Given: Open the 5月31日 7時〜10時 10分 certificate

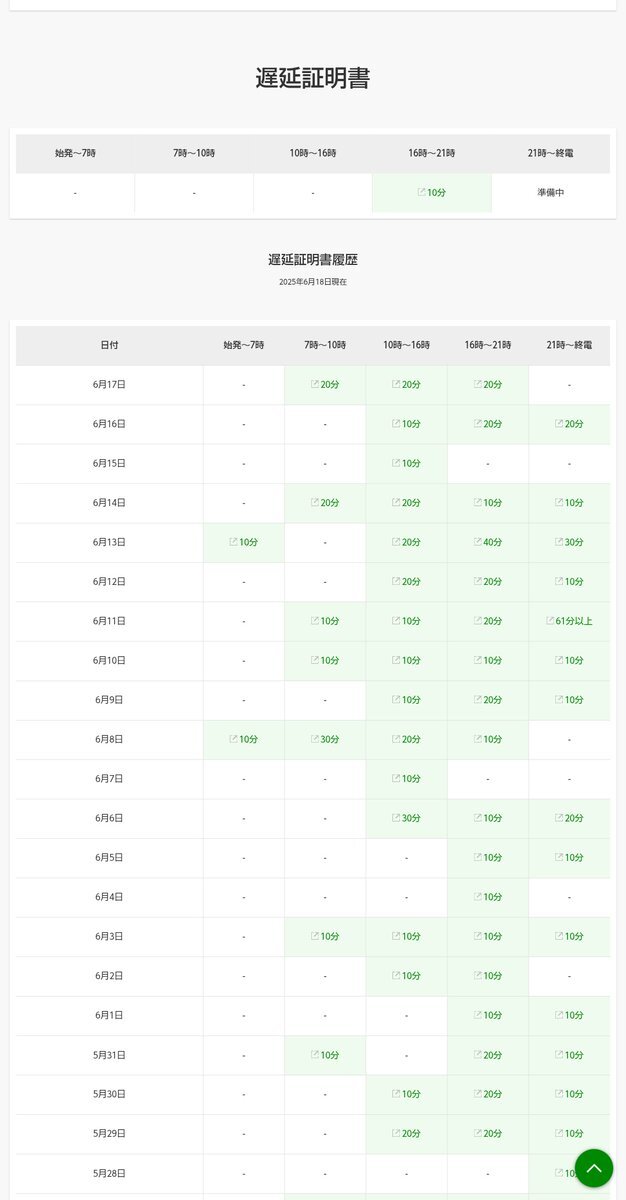Looking at the screenshot, I should 325,1055.
